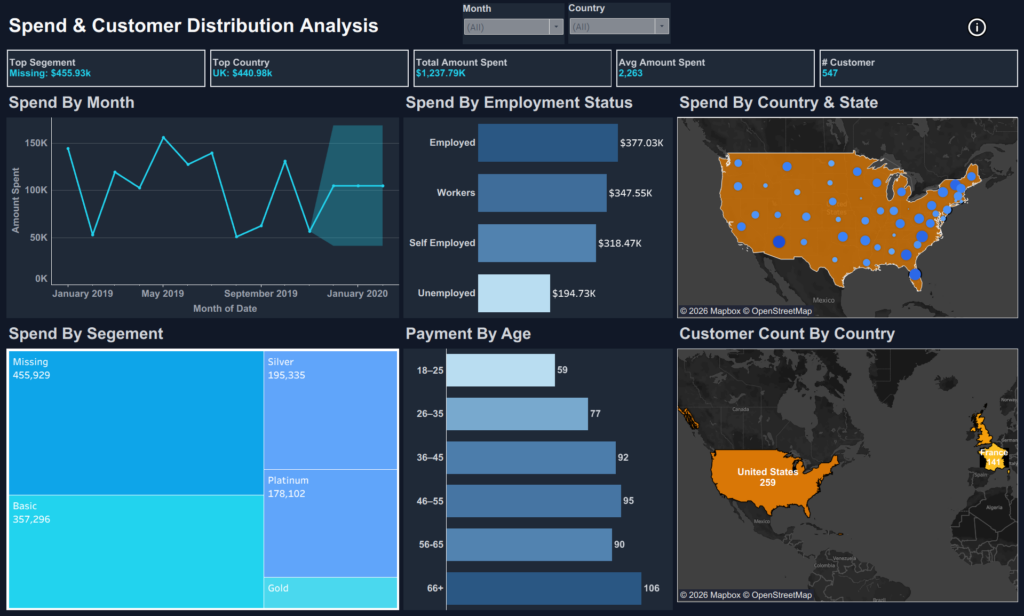This screenshot has height=616, width=1024.
Task: Click the United States 259 map label
Action: [767, 477]
